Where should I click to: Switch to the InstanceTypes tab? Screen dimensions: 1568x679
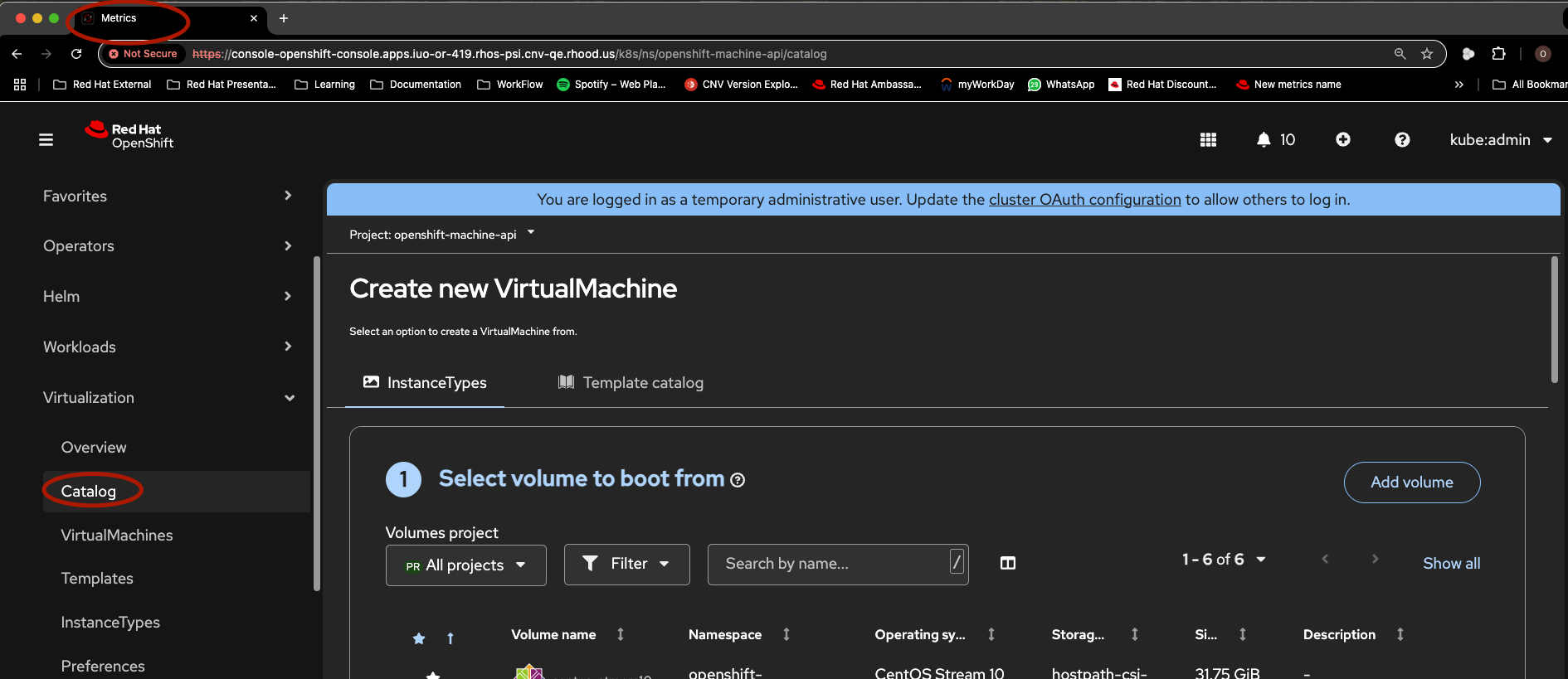coord(425,383)
